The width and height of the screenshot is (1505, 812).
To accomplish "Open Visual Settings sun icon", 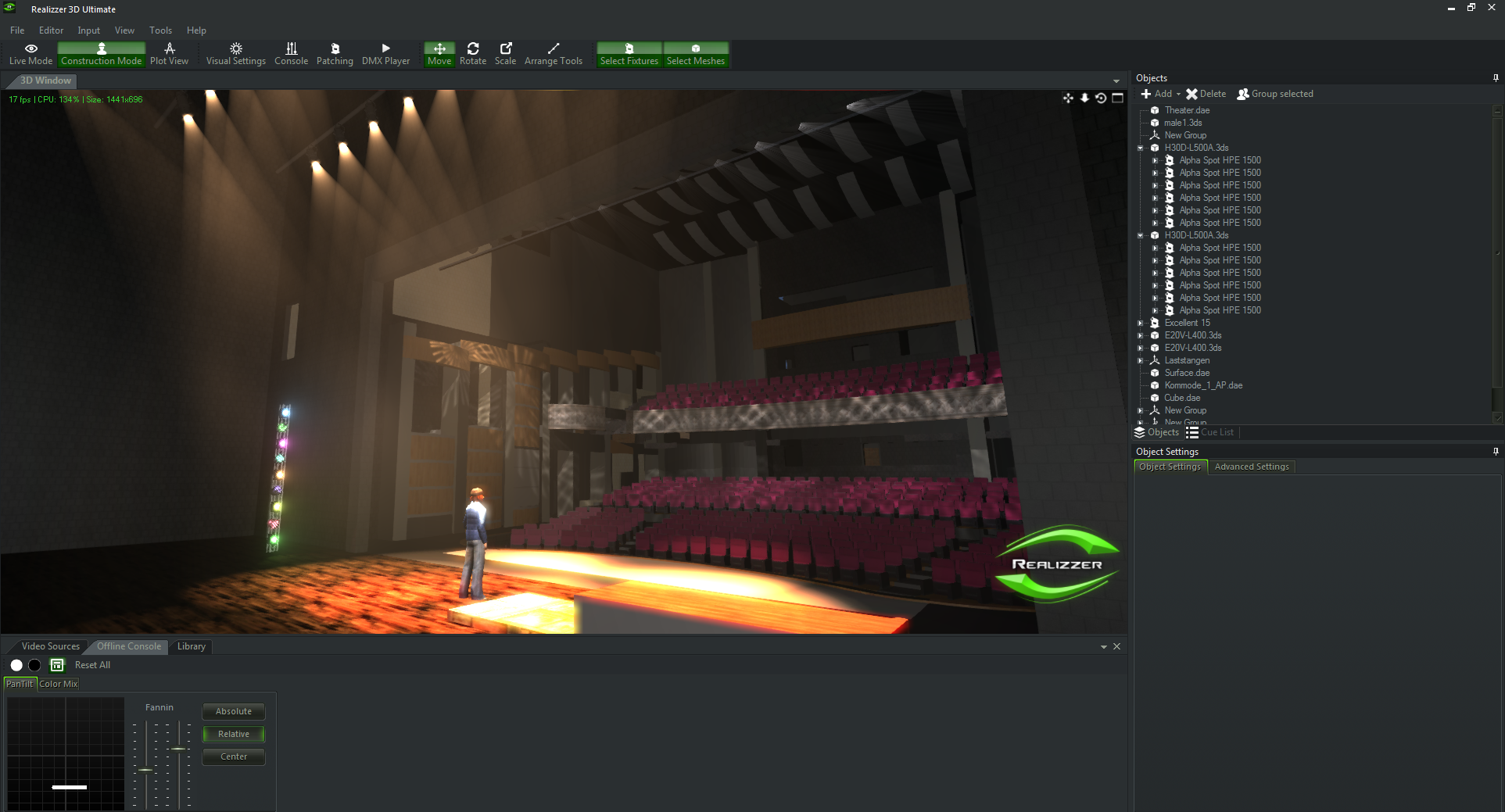I will (236, 48).
